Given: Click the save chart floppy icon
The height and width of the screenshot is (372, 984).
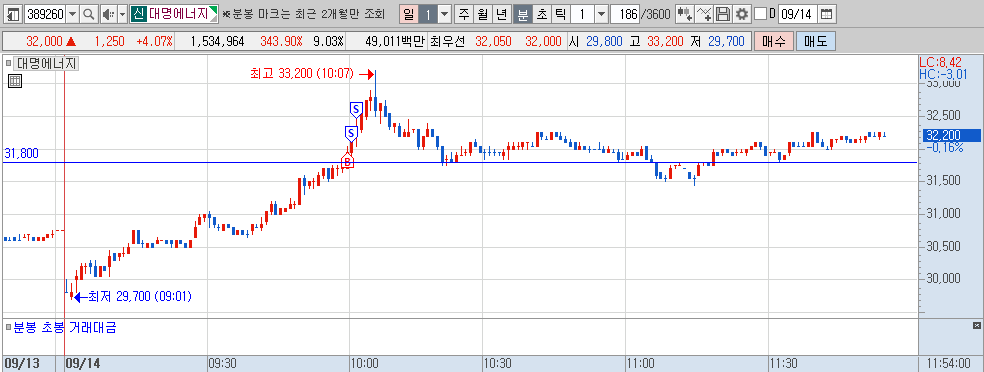Looking at the screenshot, I should [723, 14].
